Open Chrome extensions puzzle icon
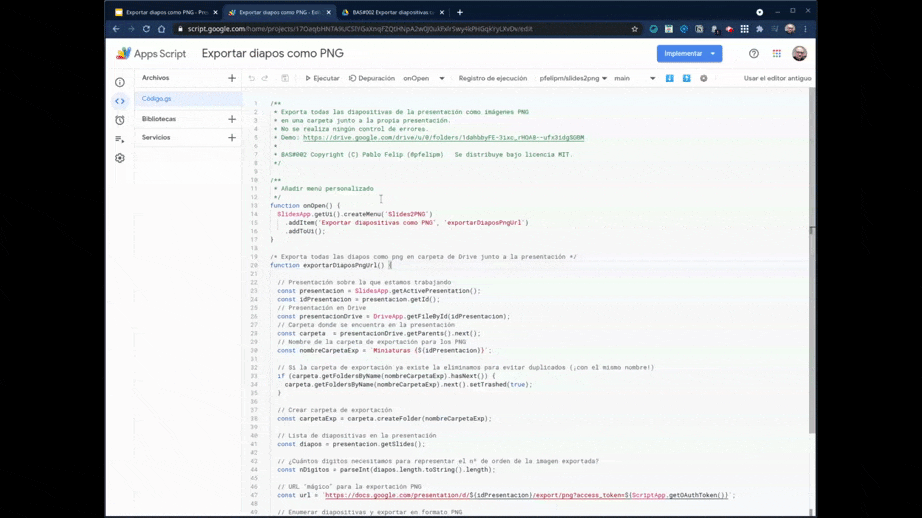This screenshot has height=518, width=922. (760, 29)
